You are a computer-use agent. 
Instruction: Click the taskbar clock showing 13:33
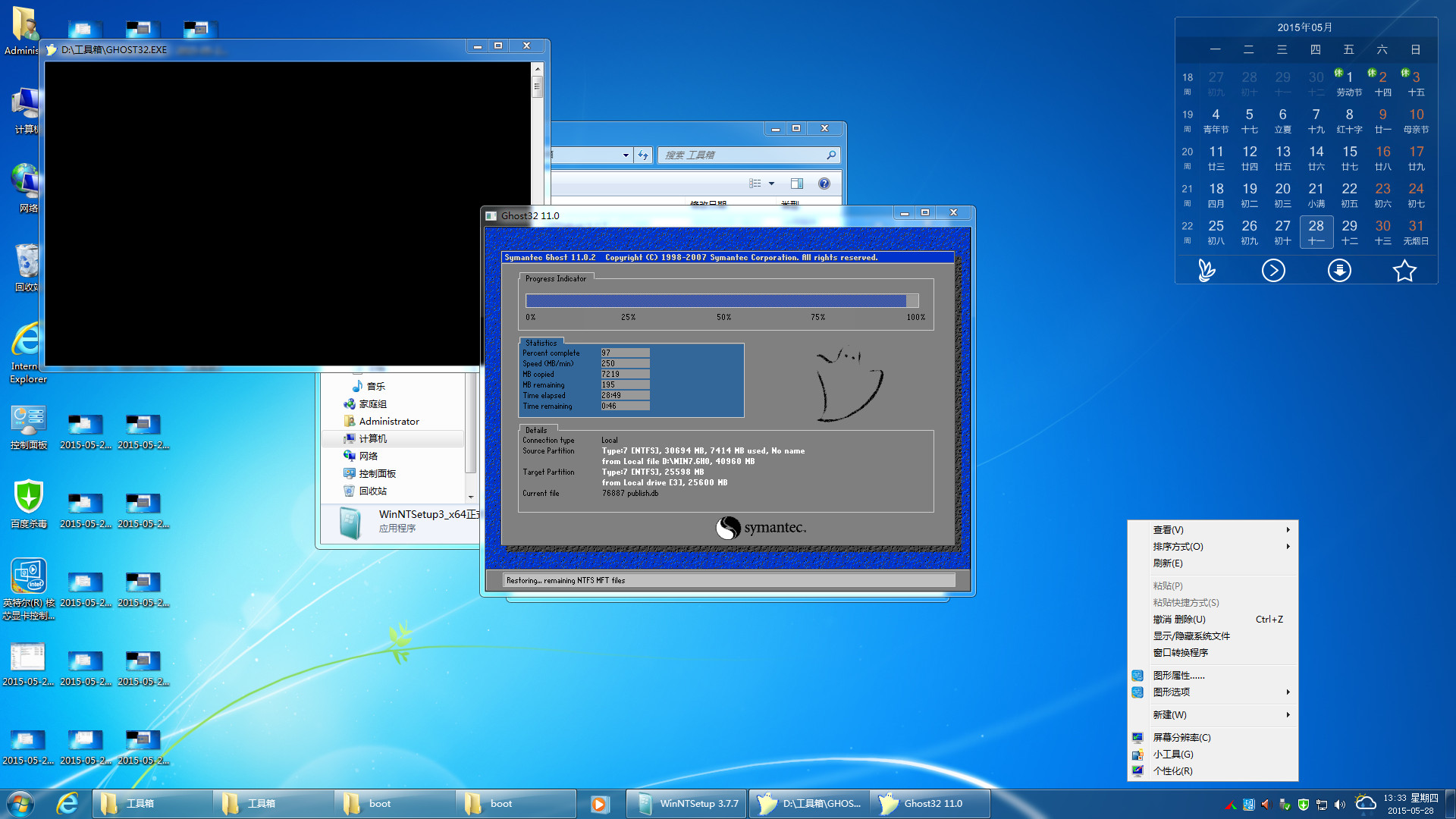(x=1410, y=804)
